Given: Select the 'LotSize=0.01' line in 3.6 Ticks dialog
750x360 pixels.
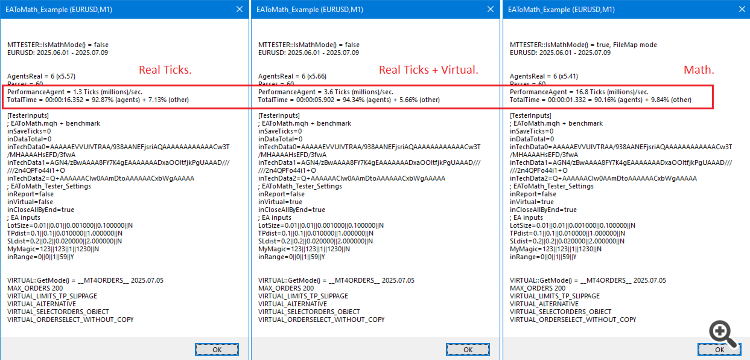Looking at the screenshot, I should 321,225.
